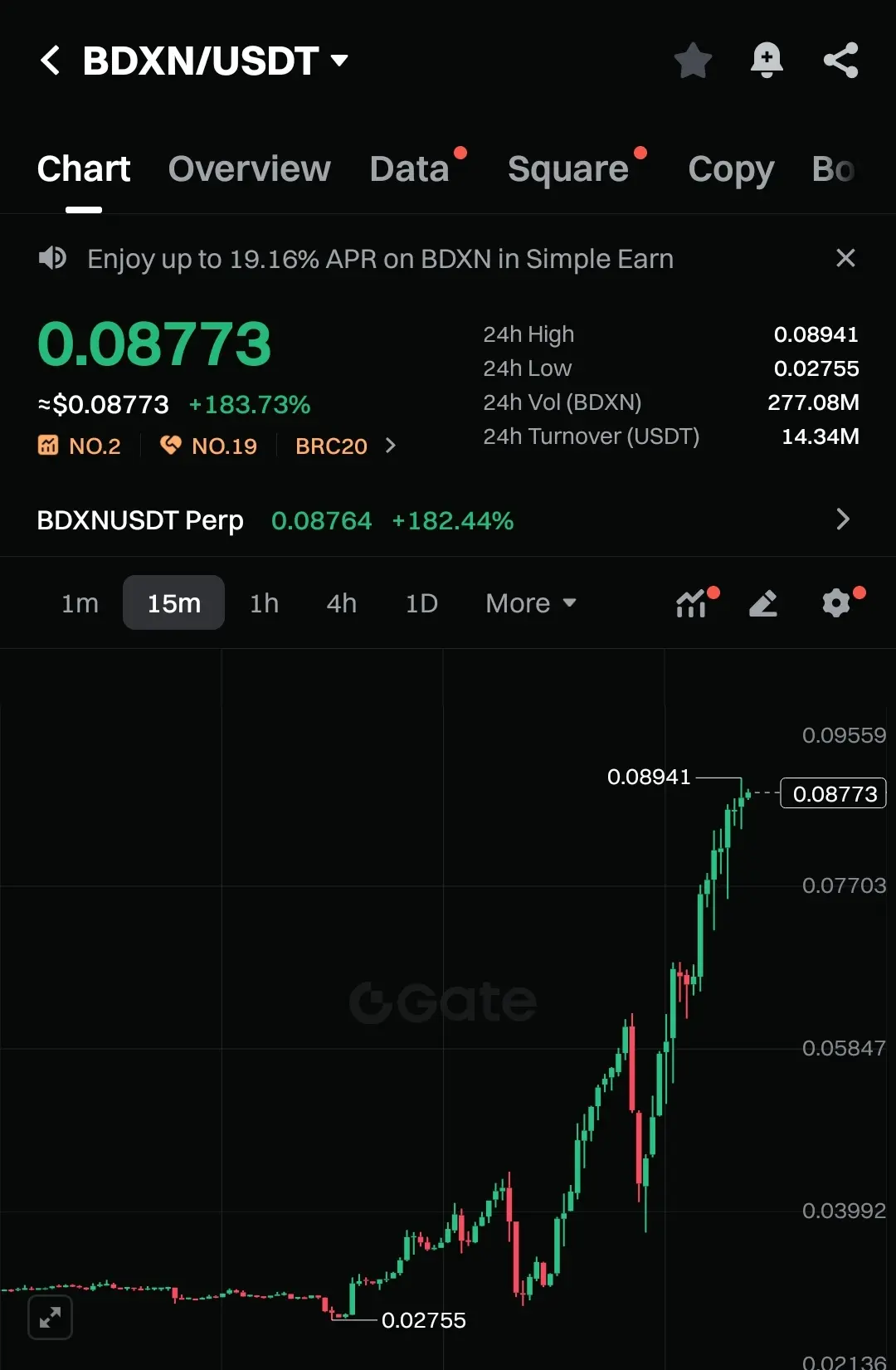Open chart settings gear icon
The image size is (896, 1370).
[836, 603]
